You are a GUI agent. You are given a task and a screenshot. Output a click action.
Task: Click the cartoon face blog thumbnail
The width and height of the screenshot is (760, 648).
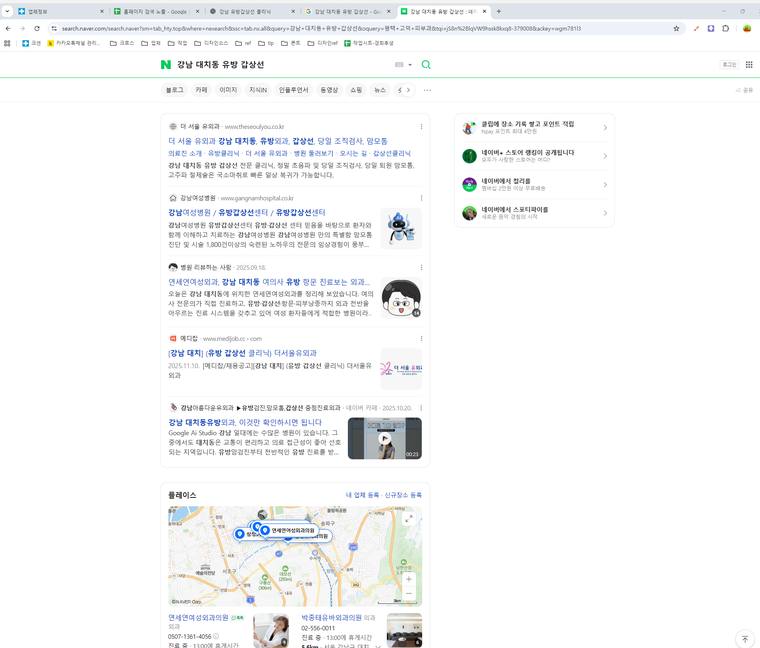point(401,298)
